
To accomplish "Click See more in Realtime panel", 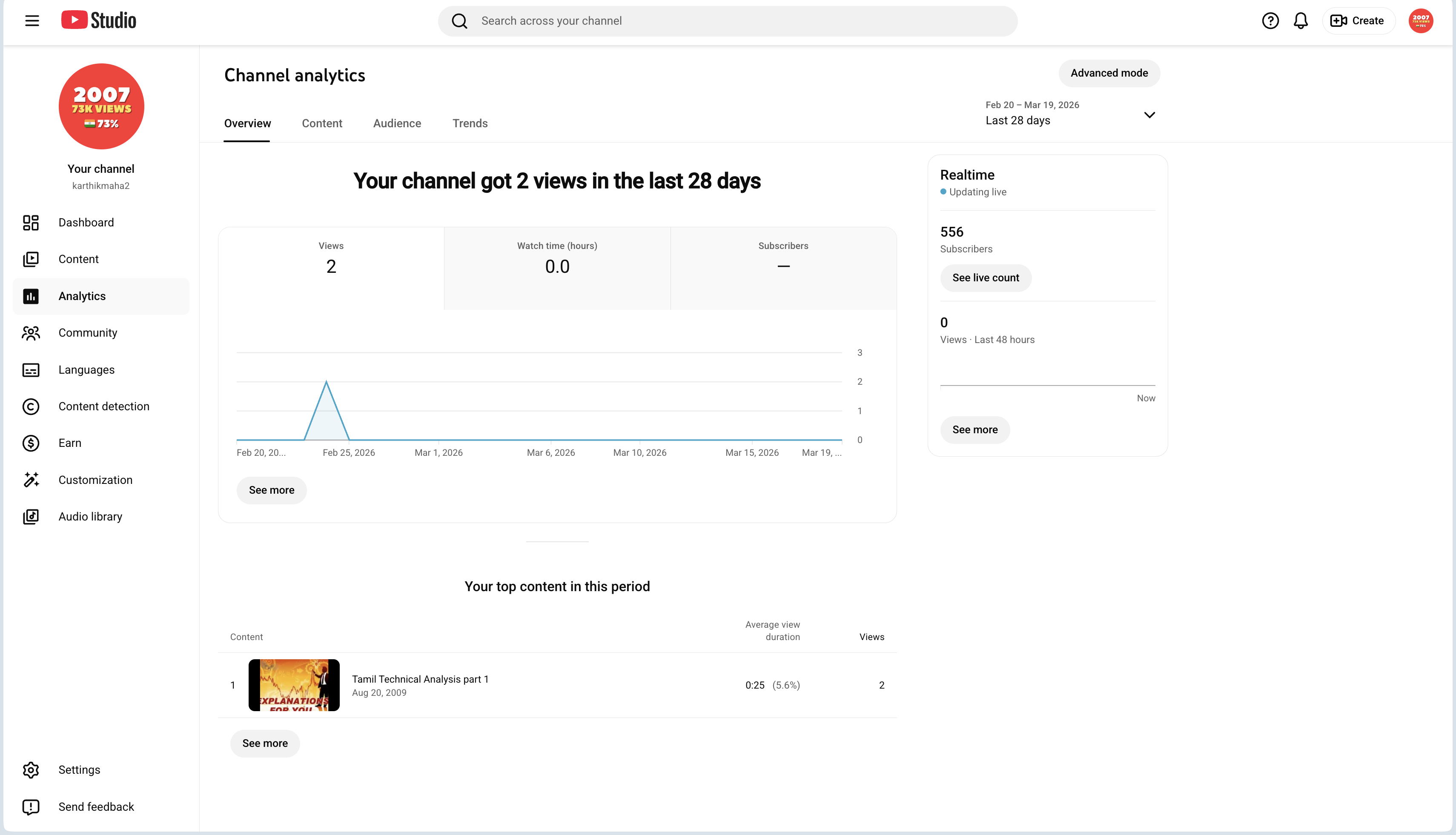I will click(974, 429).
